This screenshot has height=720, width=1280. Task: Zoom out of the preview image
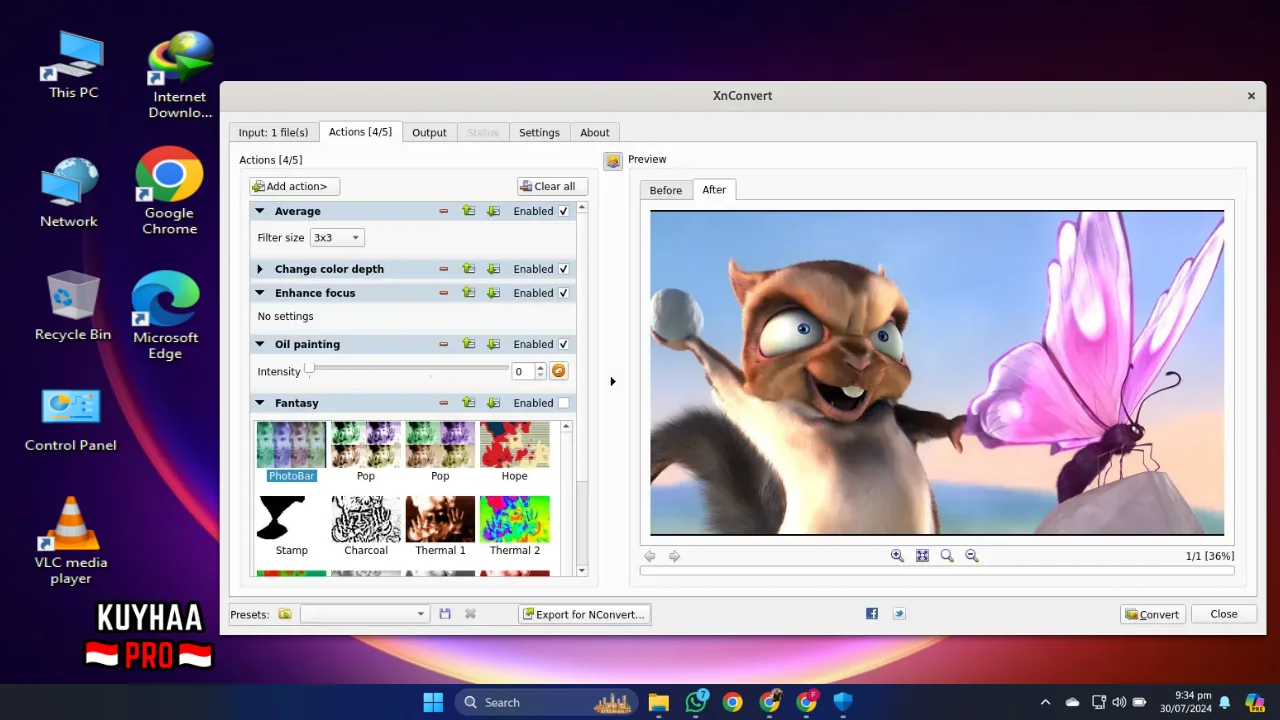pyautogui.click(x=971, y=556)
